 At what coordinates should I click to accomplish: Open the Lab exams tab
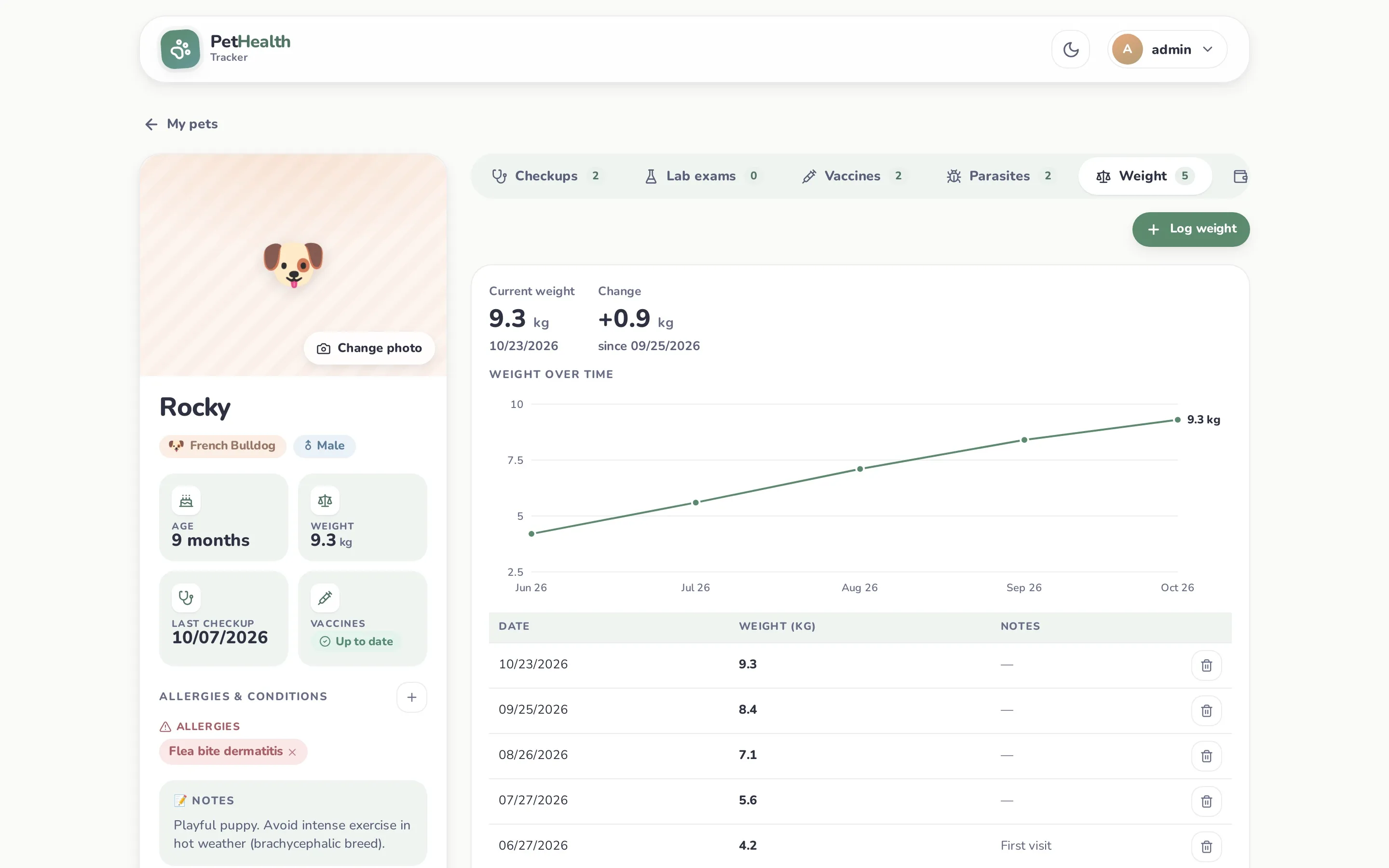coord(701,176)
